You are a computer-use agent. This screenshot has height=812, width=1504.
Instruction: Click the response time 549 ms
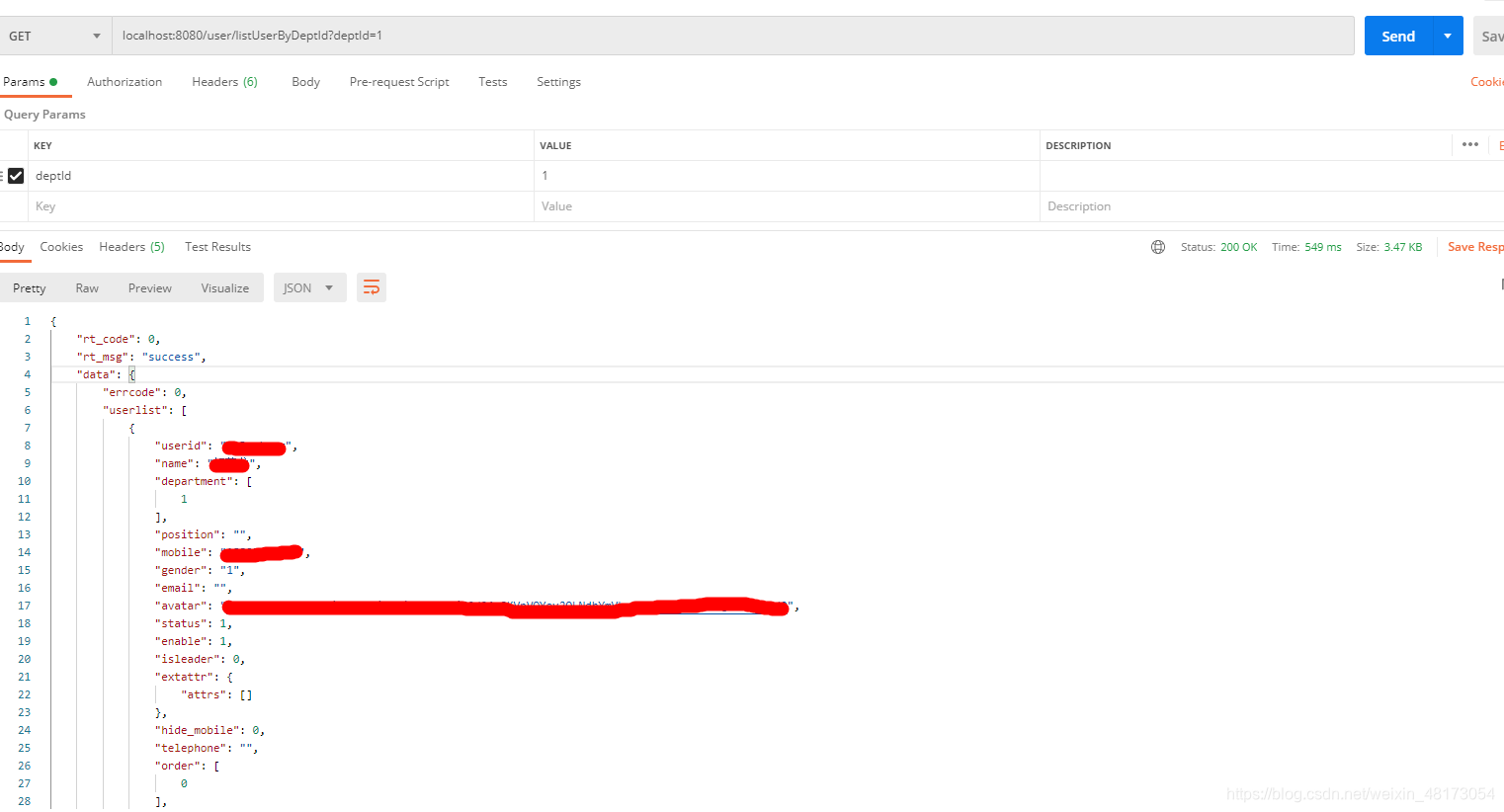1323,247
